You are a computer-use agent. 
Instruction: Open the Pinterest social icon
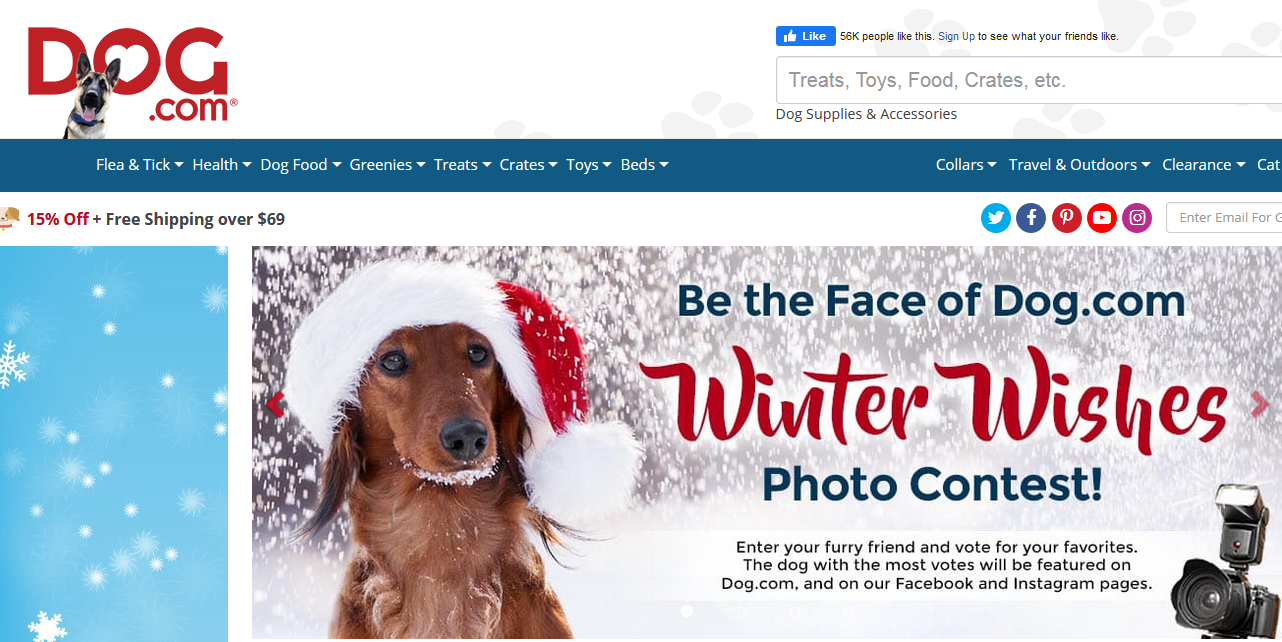(x=1067, y=218)
